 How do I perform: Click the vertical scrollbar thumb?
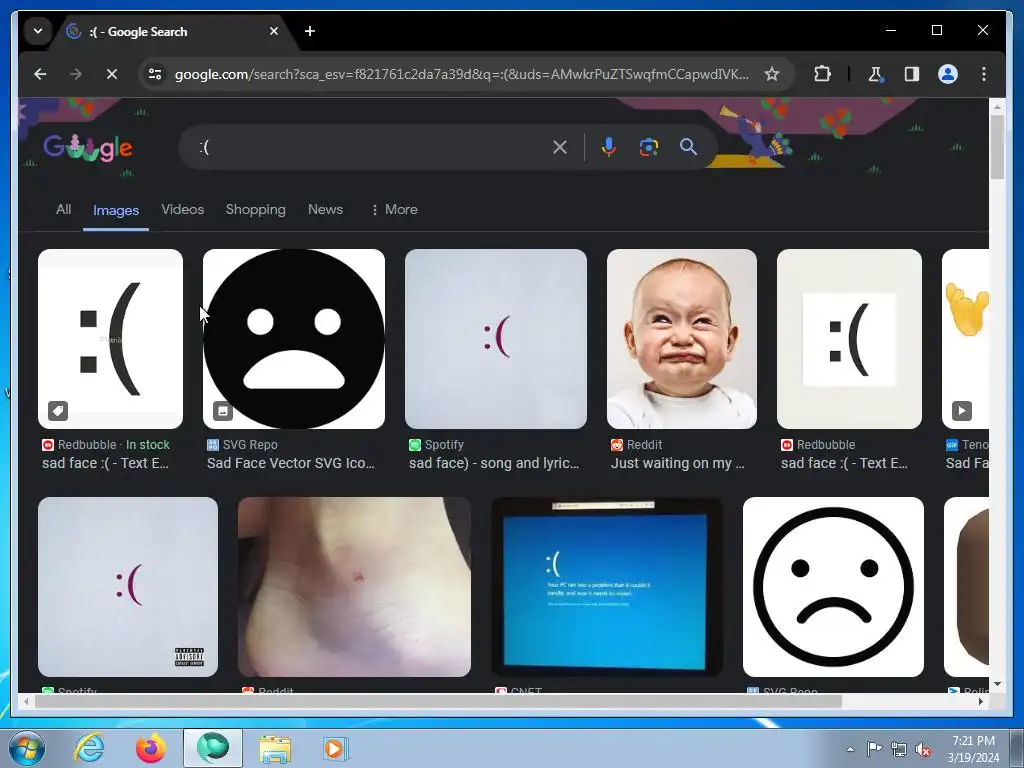[997, 146]
